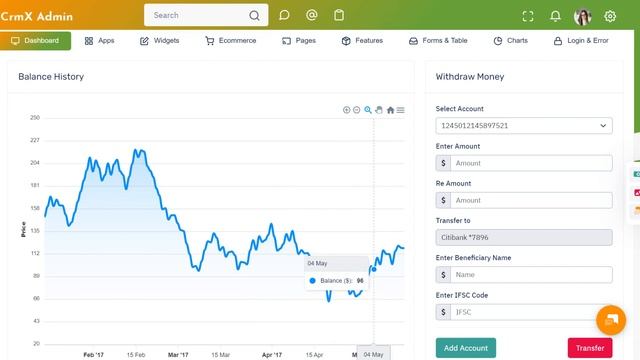640x360 pixels.
Task: Click the Re Amount field
Action: click(531, 200)
